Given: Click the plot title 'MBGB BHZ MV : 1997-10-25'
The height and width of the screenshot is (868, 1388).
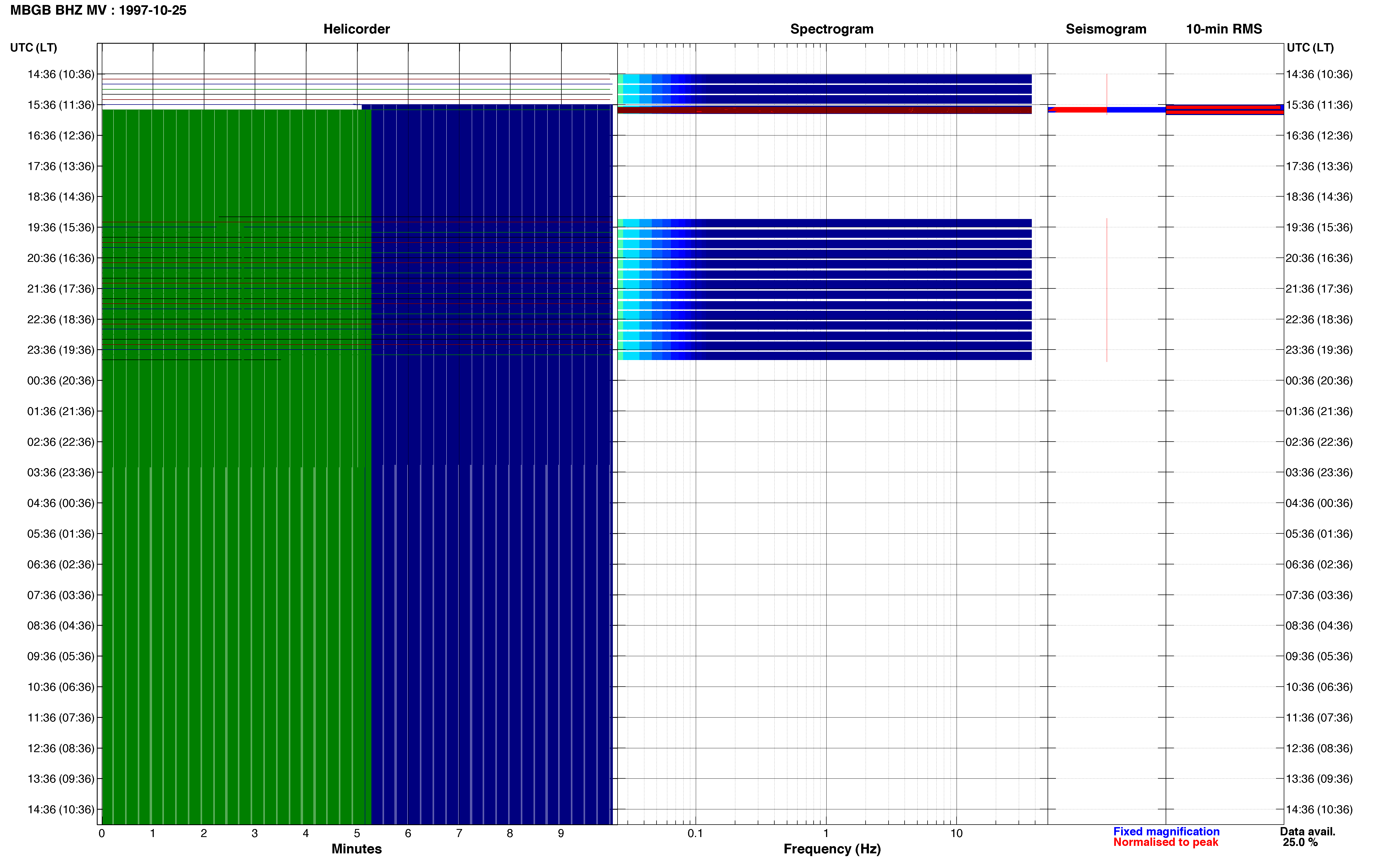Looking at the screenshot, I should [x=98, y=10].
